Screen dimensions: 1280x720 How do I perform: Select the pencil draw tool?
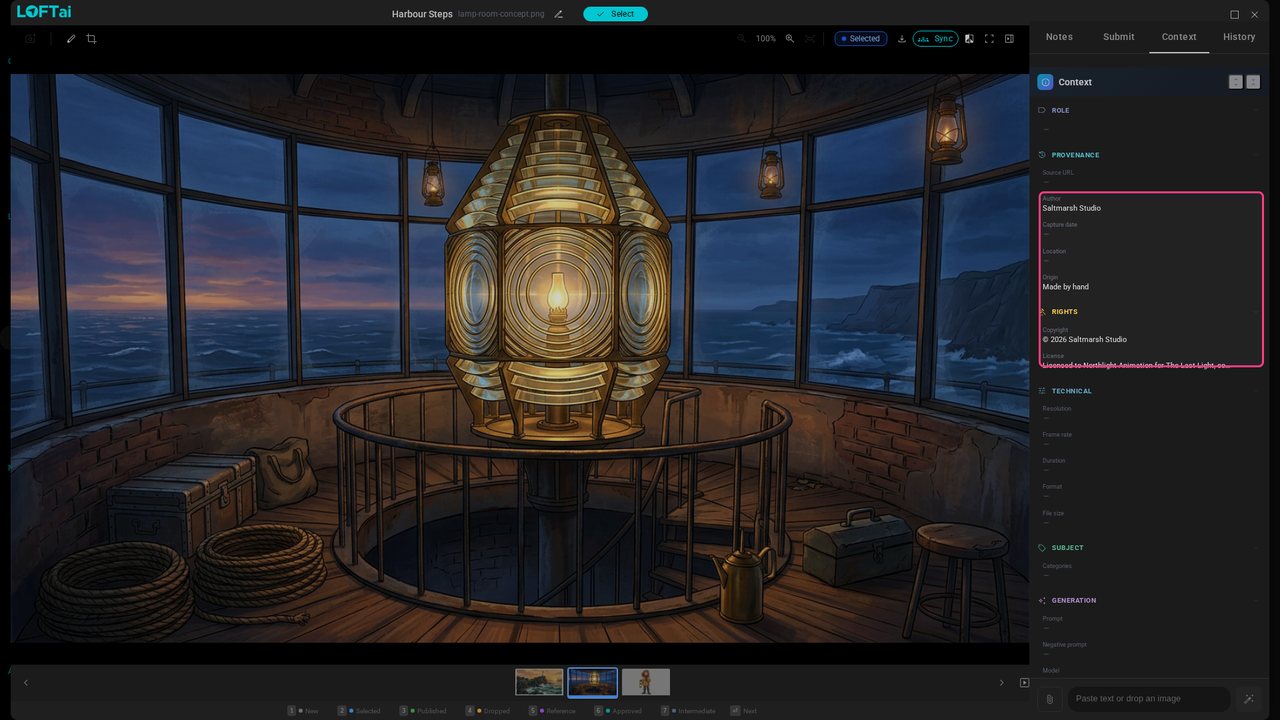click(71, 39)
